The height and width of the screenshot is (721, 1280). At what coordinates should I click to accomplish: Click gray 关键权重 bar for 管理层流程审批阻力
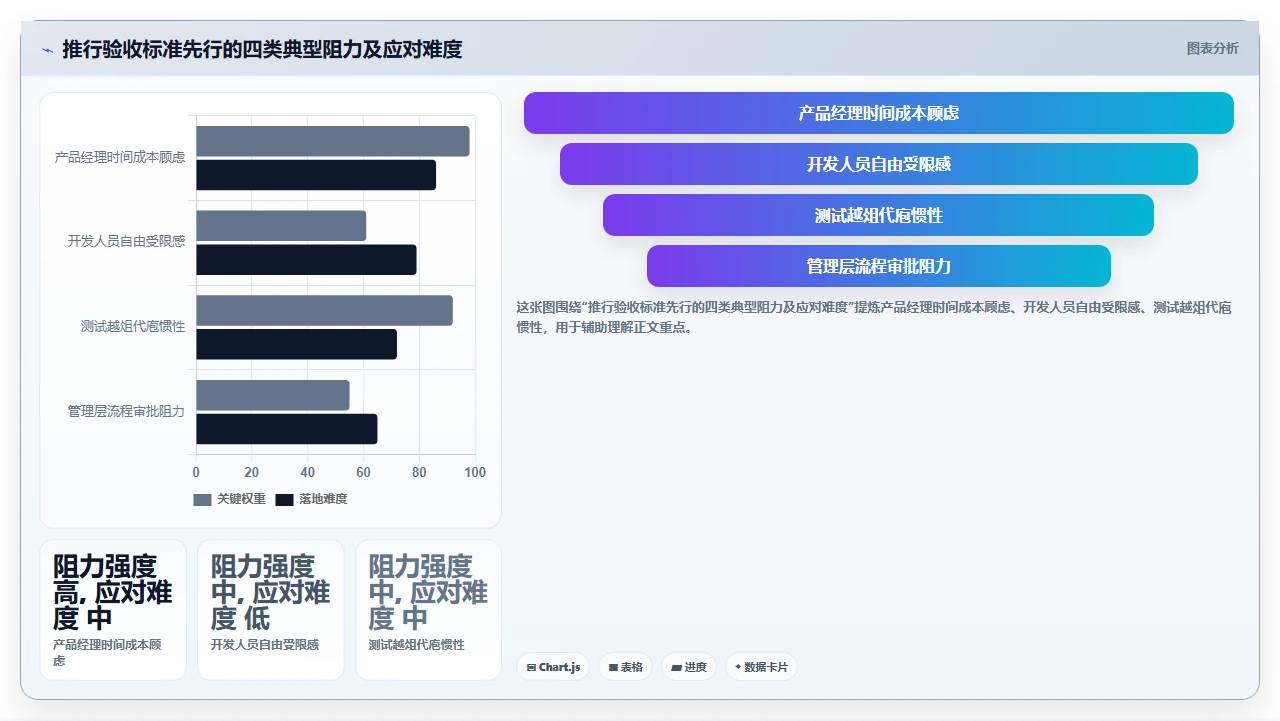(273, 395)
